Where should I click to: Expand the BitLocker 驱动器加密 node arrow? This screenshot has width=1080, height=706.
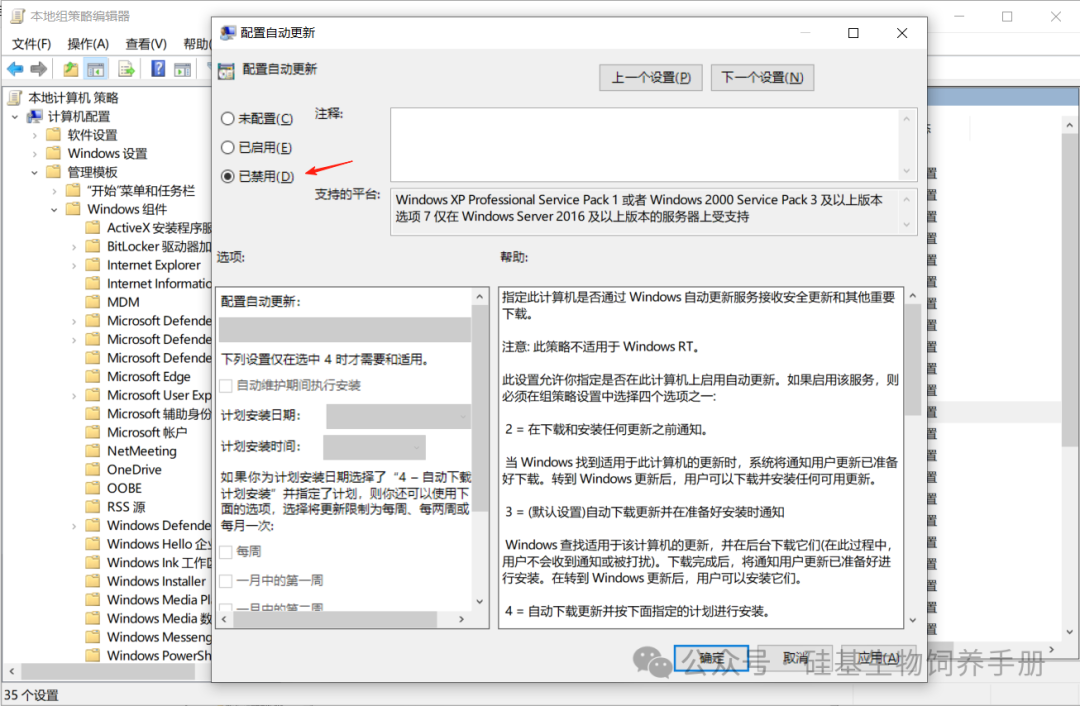[x=74, y=247]
